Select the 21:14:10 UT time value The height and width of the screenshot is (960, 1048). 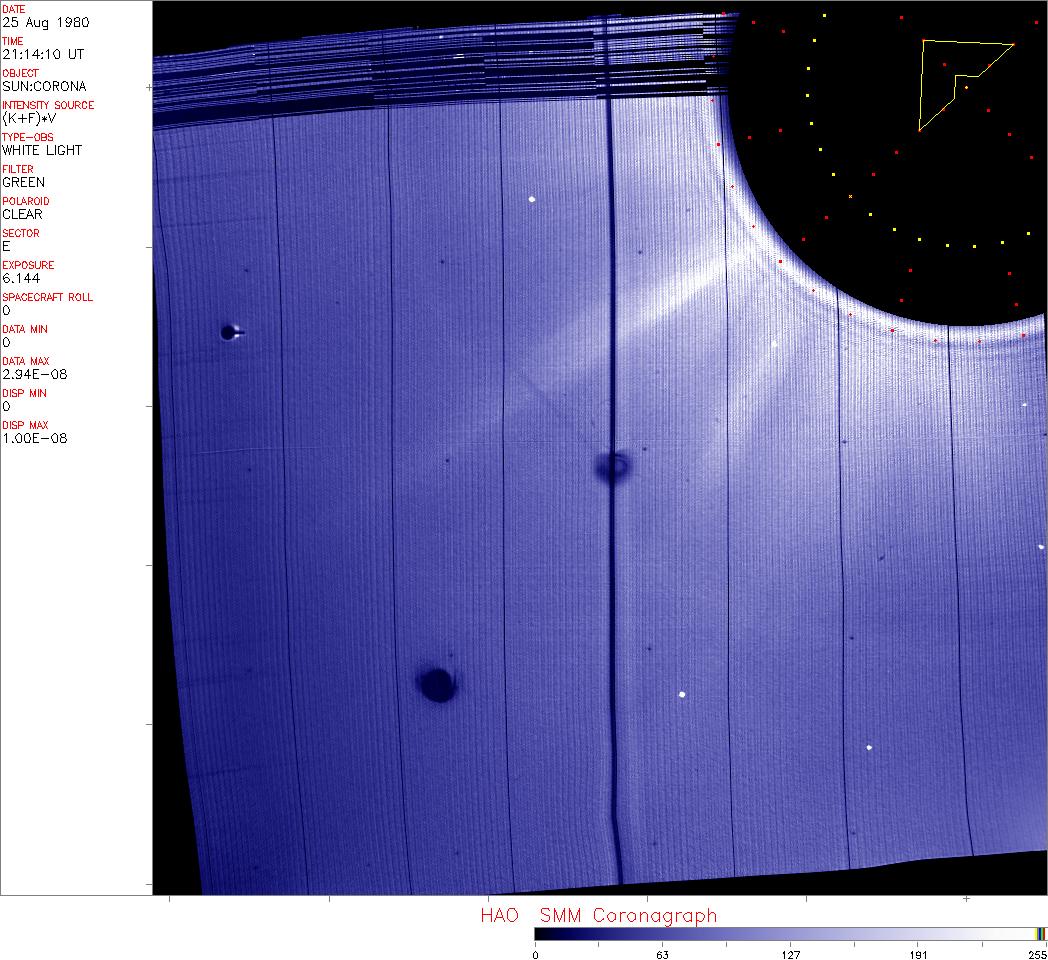coord(43,54)
